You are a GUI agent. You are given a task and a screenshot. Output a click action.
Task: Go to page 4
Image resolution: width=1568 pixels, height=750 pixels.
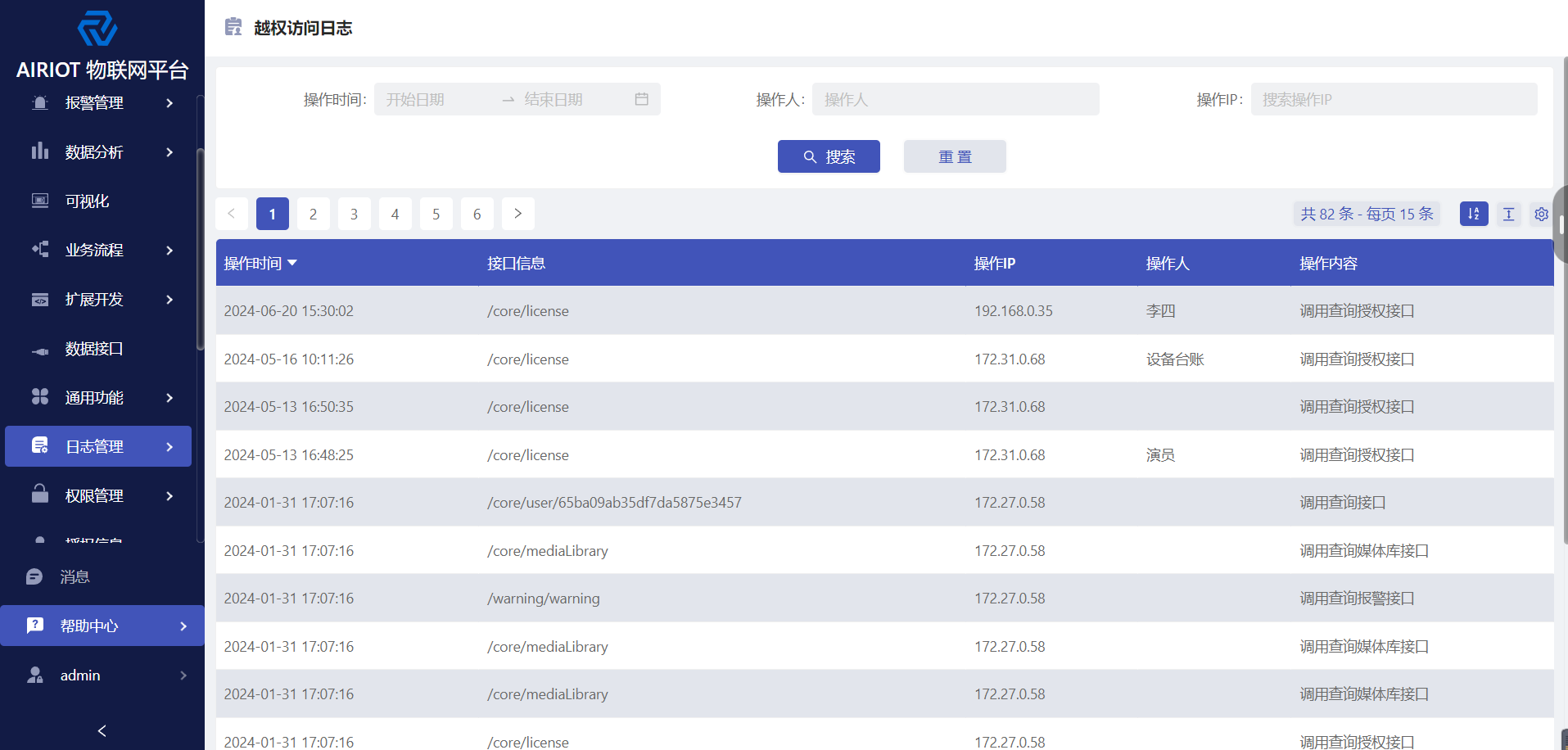[x=395, y=214]
